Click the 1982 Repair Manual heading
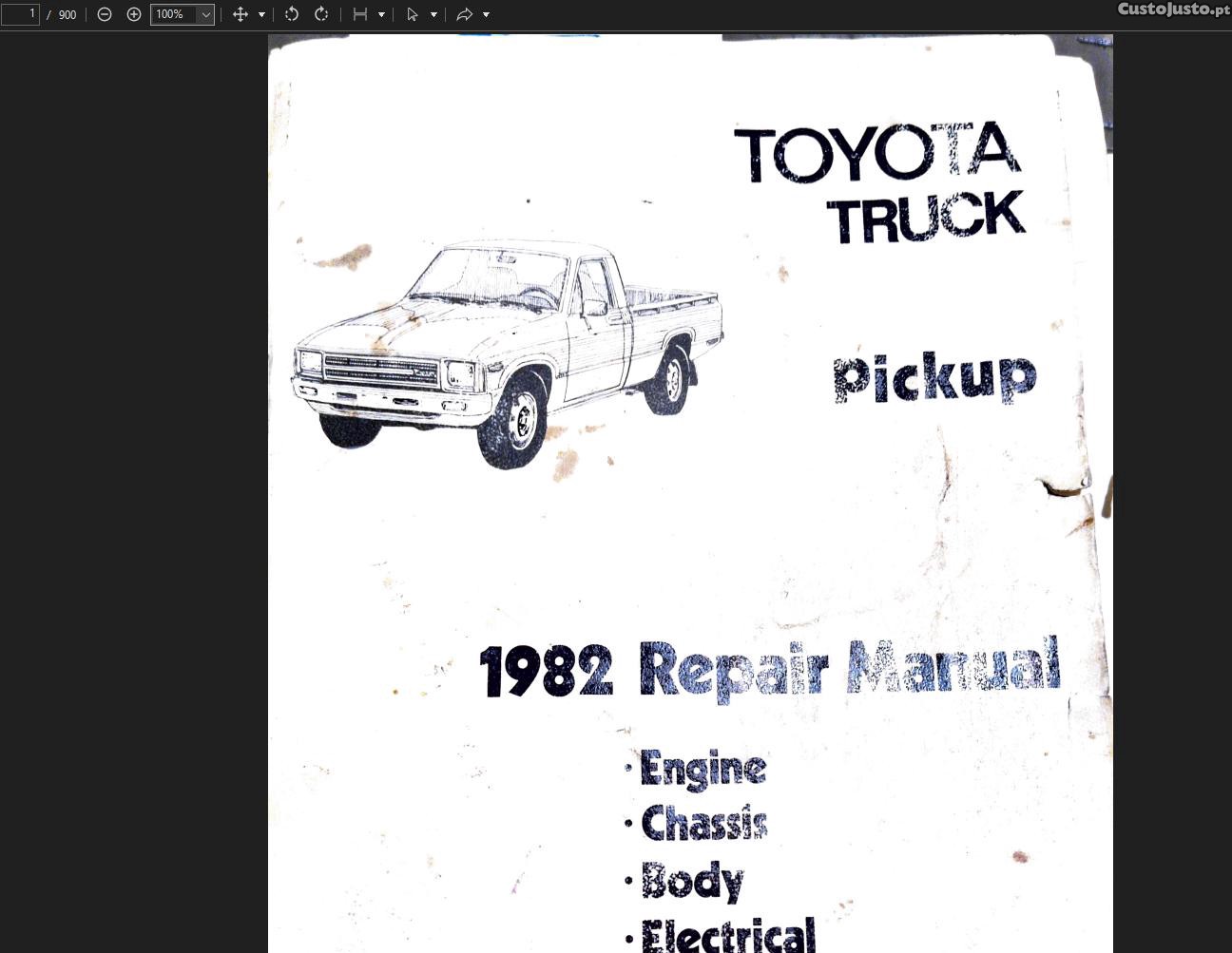Image resolution: width=1232 pixels, height=953 pixels. tap(768, 669)
